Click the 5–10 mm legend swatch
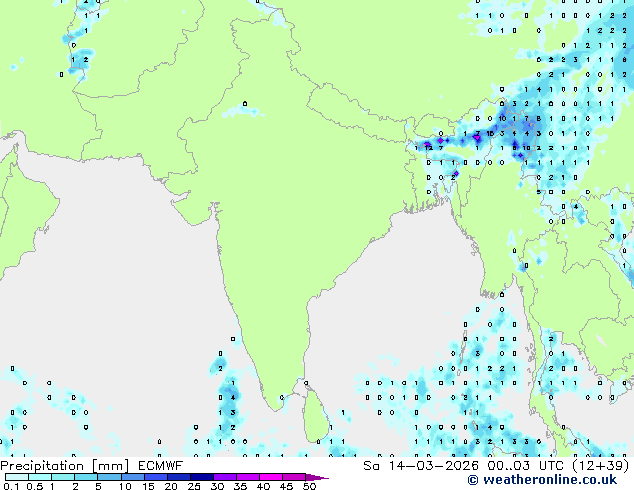The image size is (634, 490). [109, 477]
